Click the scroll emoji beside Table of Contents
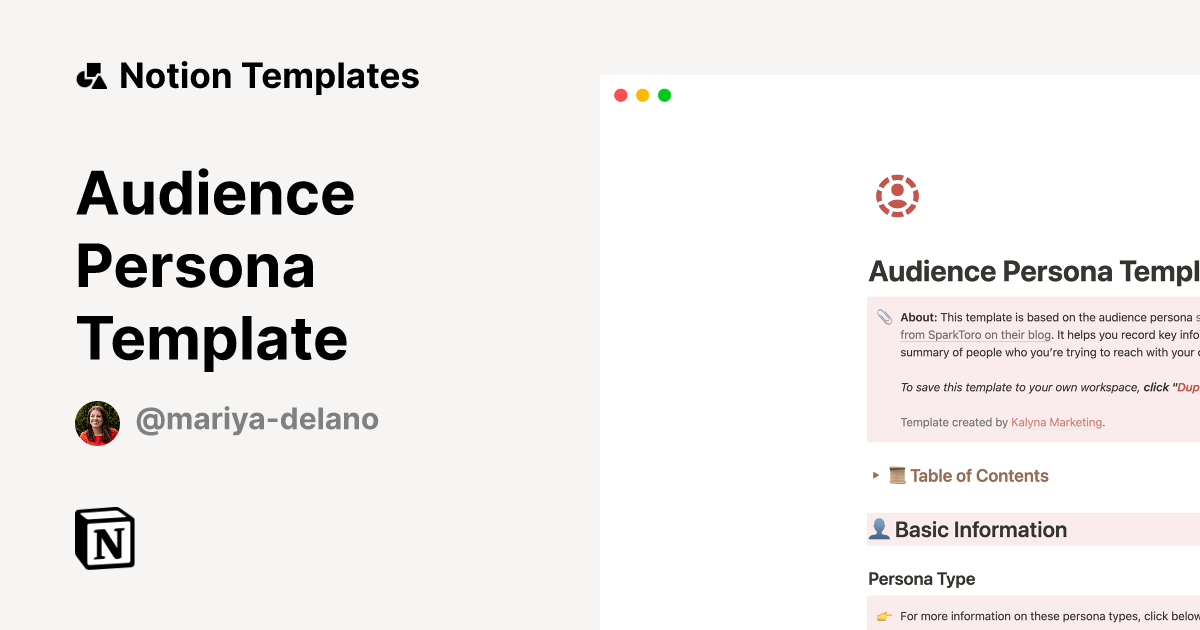 [897, 476]
